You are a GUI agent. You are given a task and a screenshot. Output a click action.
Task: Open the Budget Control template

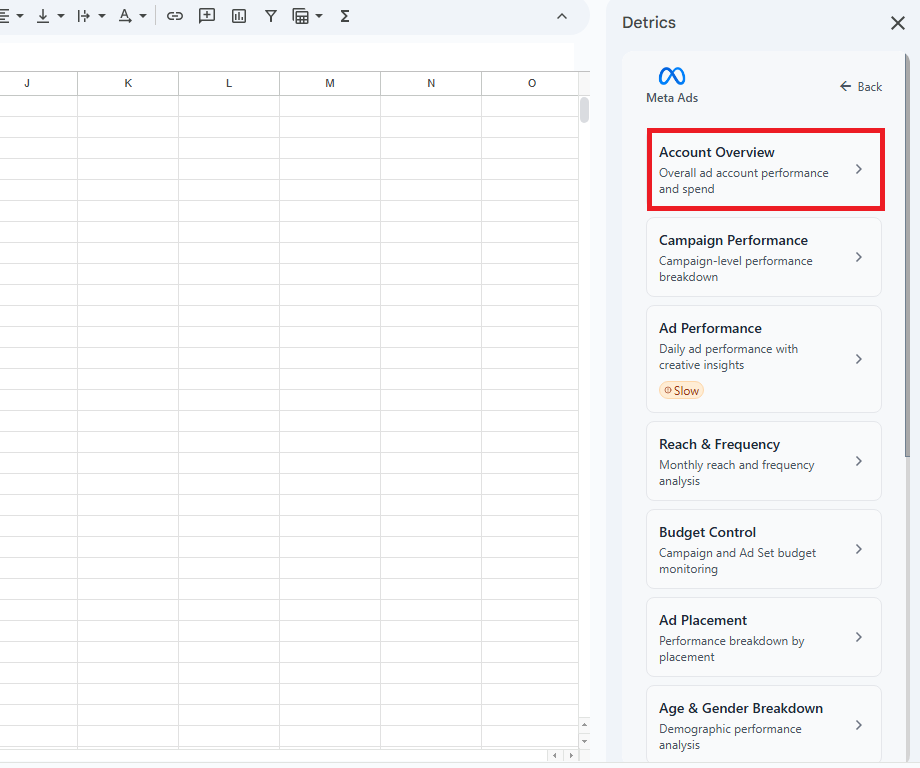[x=764, y=549]
